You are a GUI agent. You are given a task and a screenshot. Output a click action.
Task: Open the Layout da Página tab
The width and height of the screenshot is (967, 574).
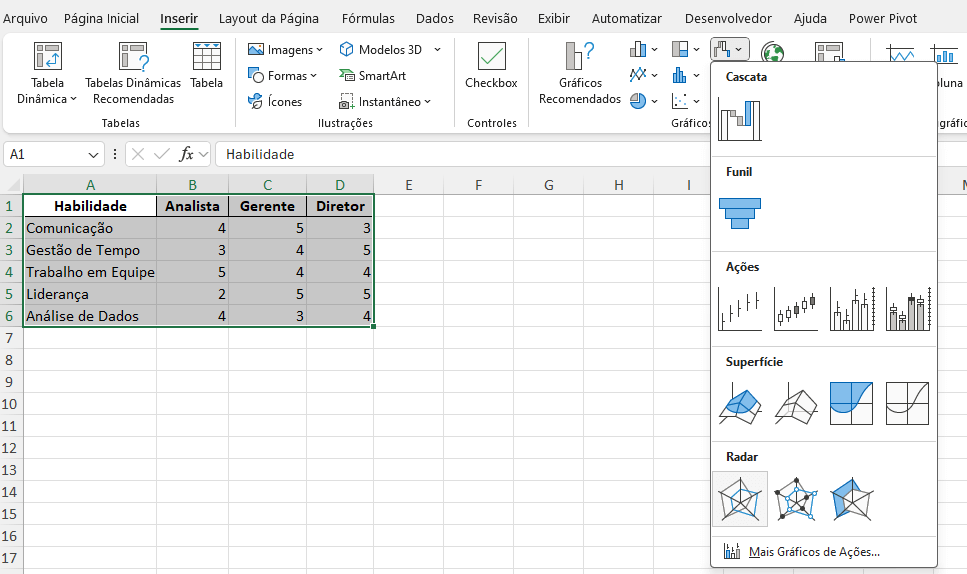point(269,18)
